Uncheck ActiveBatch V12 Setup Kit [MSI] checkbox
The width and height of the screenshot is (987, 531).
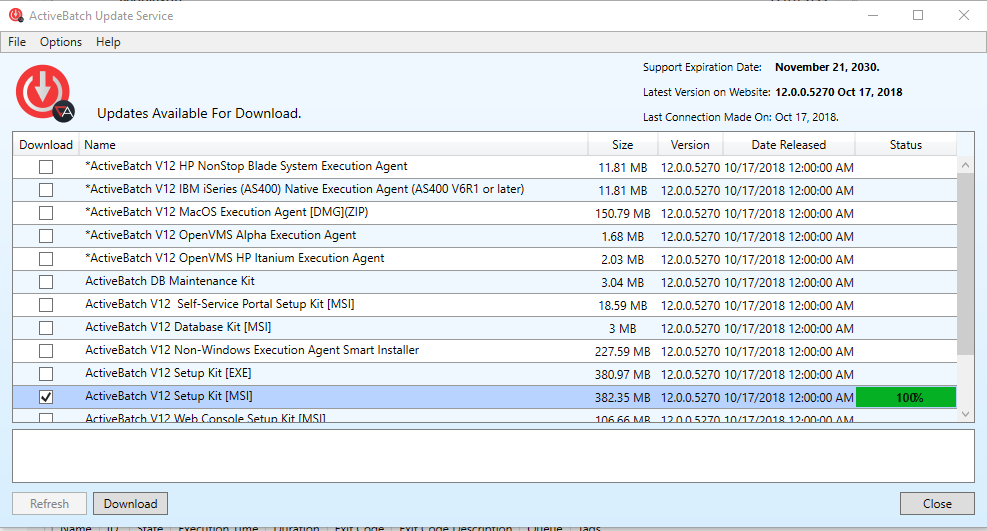tap(46, 397)
